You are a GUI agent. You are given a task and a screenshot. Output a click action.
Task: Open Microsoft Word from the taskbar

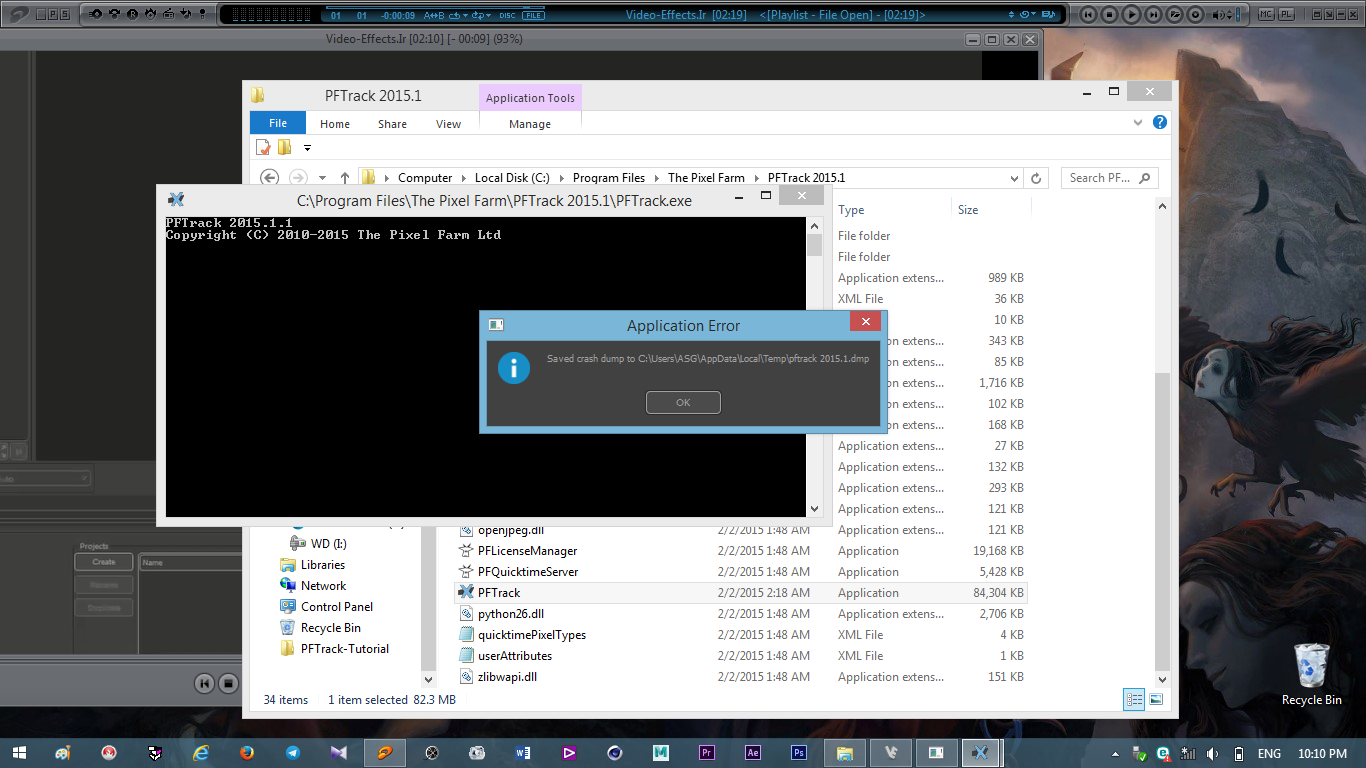[x=523, y=753]
